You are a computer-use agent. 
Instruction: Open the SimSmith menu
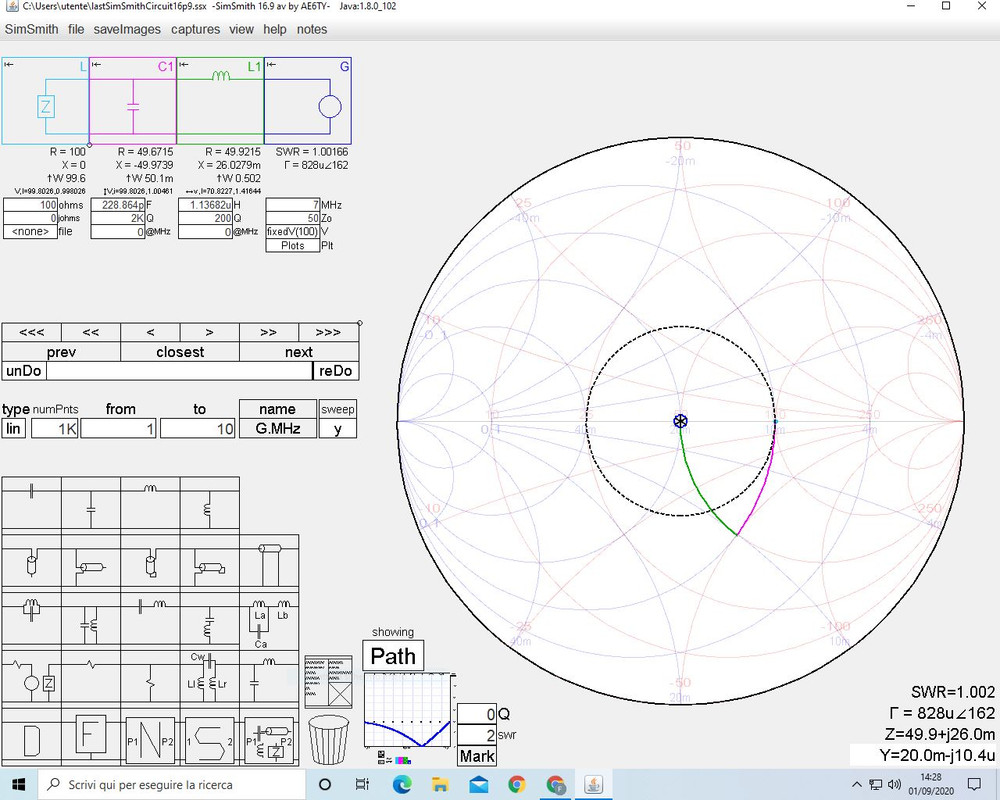click(31, 29)
